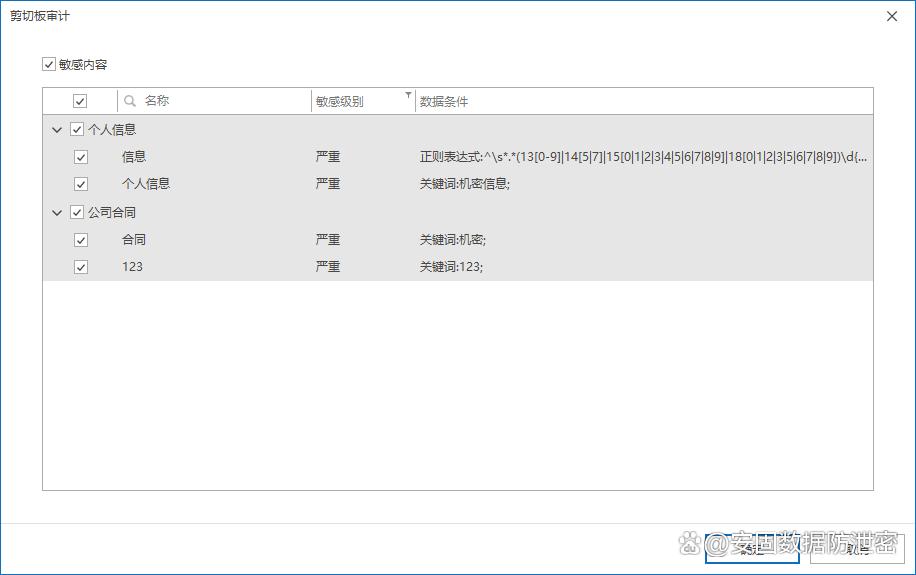Uncheck the 公司合同 group checkbox

[x=77, y=212]
